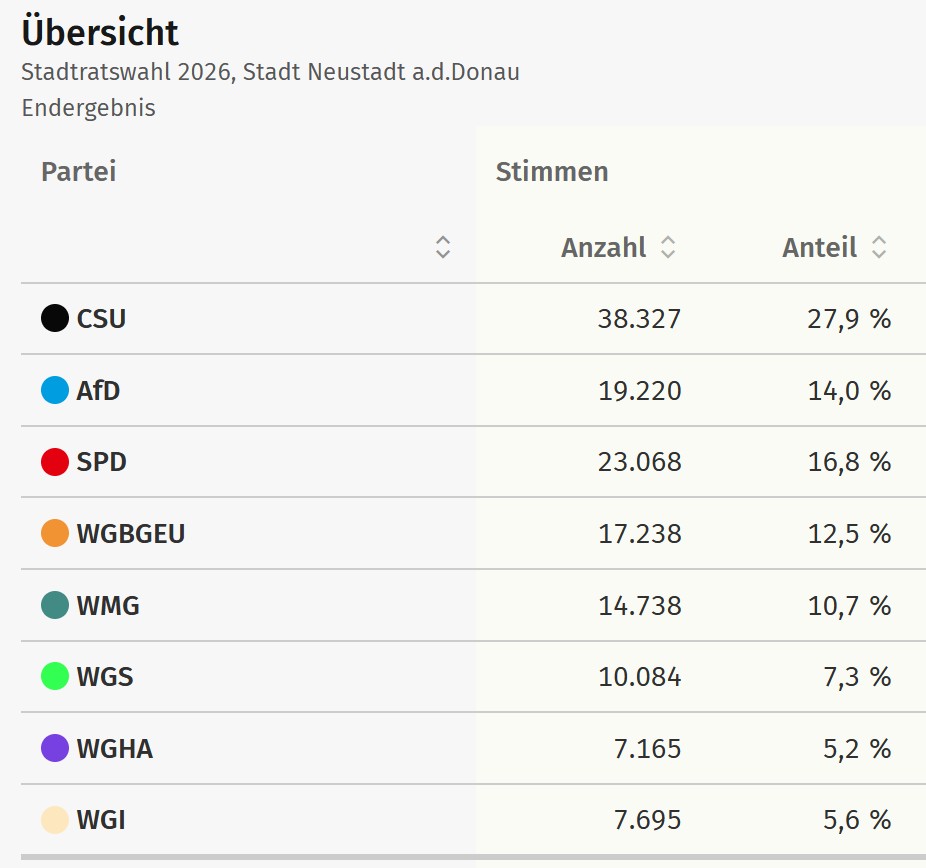Click the orange WGBGEU color dot
This screenshot has width=926, height=868.
(55, 533)
